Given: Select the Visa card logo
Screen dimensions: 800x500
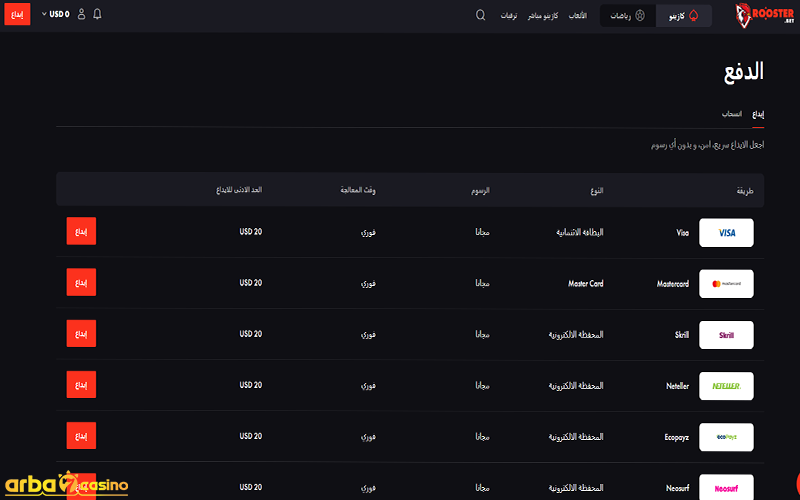Looking at the screenshot, I should pyautogui.click(x=726, y=232).
